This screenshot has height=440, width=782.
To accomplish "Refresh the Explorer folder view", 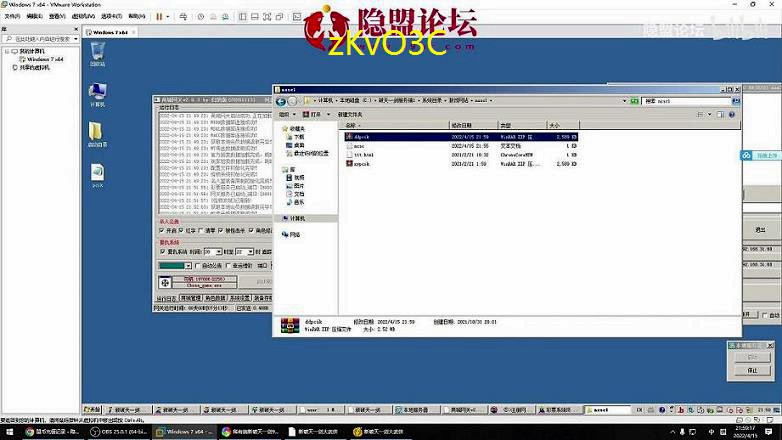I will click(x=634, y=101).
